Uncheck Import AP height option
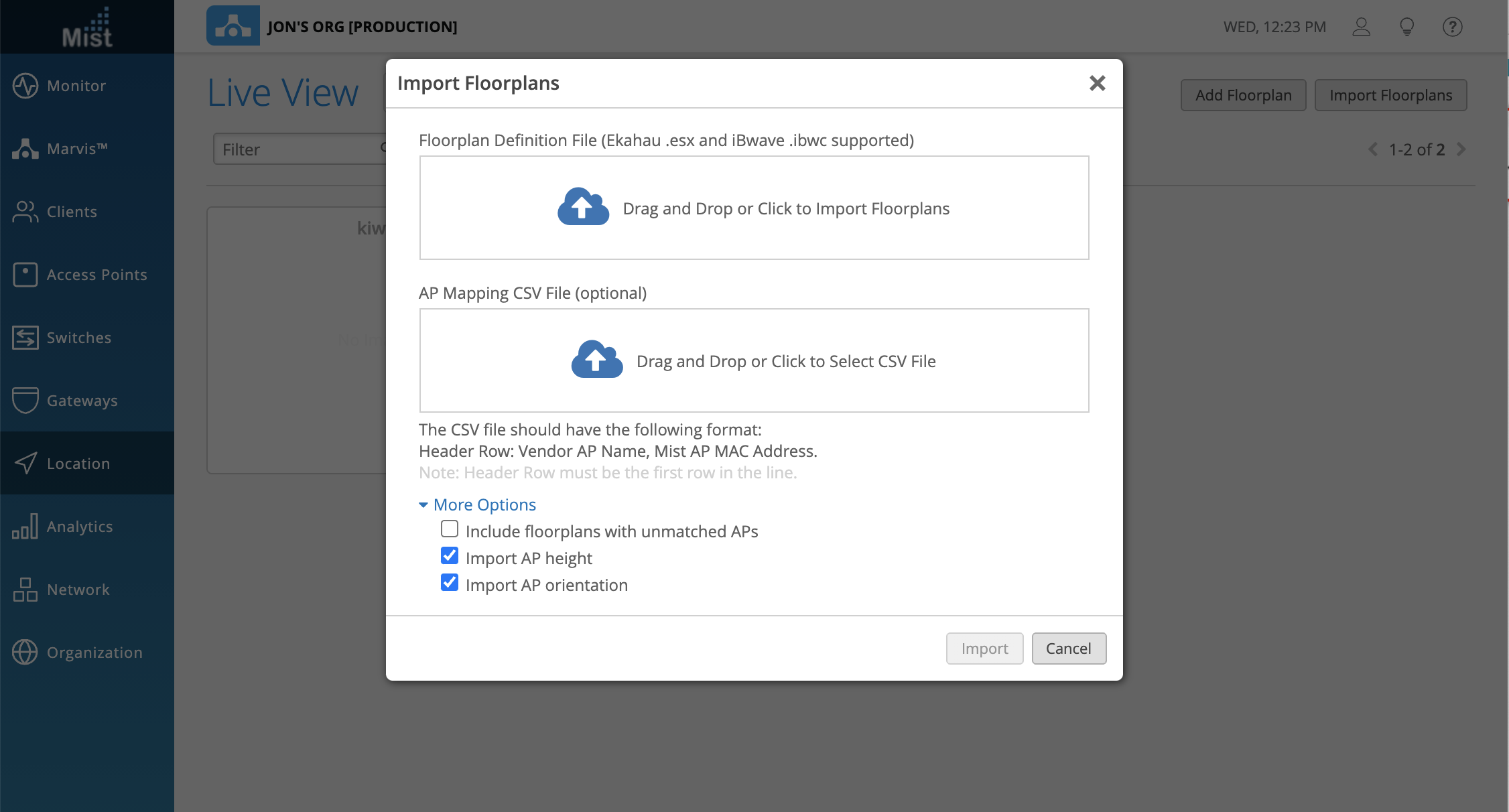This screenshot has width=1509, height=812. 450,556
